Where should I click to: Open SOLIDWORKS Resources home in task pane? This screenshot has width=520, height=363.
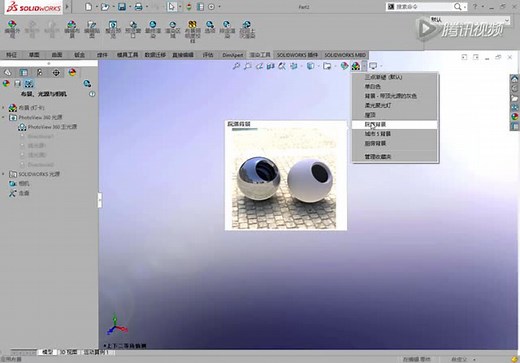(x=515, y=79)
